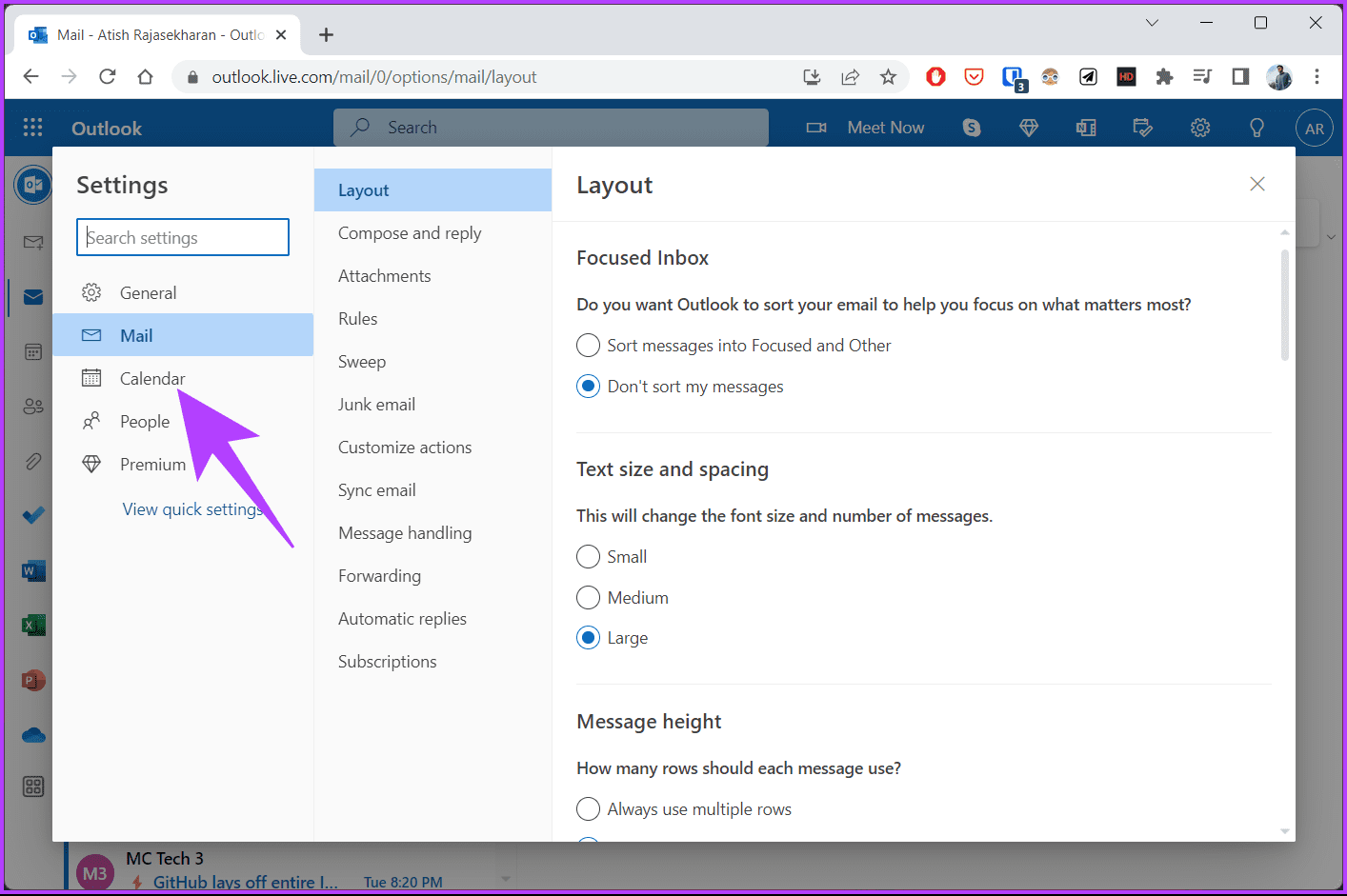Focus the Search settings field
1347x896 pixels.
pos(183,237)
